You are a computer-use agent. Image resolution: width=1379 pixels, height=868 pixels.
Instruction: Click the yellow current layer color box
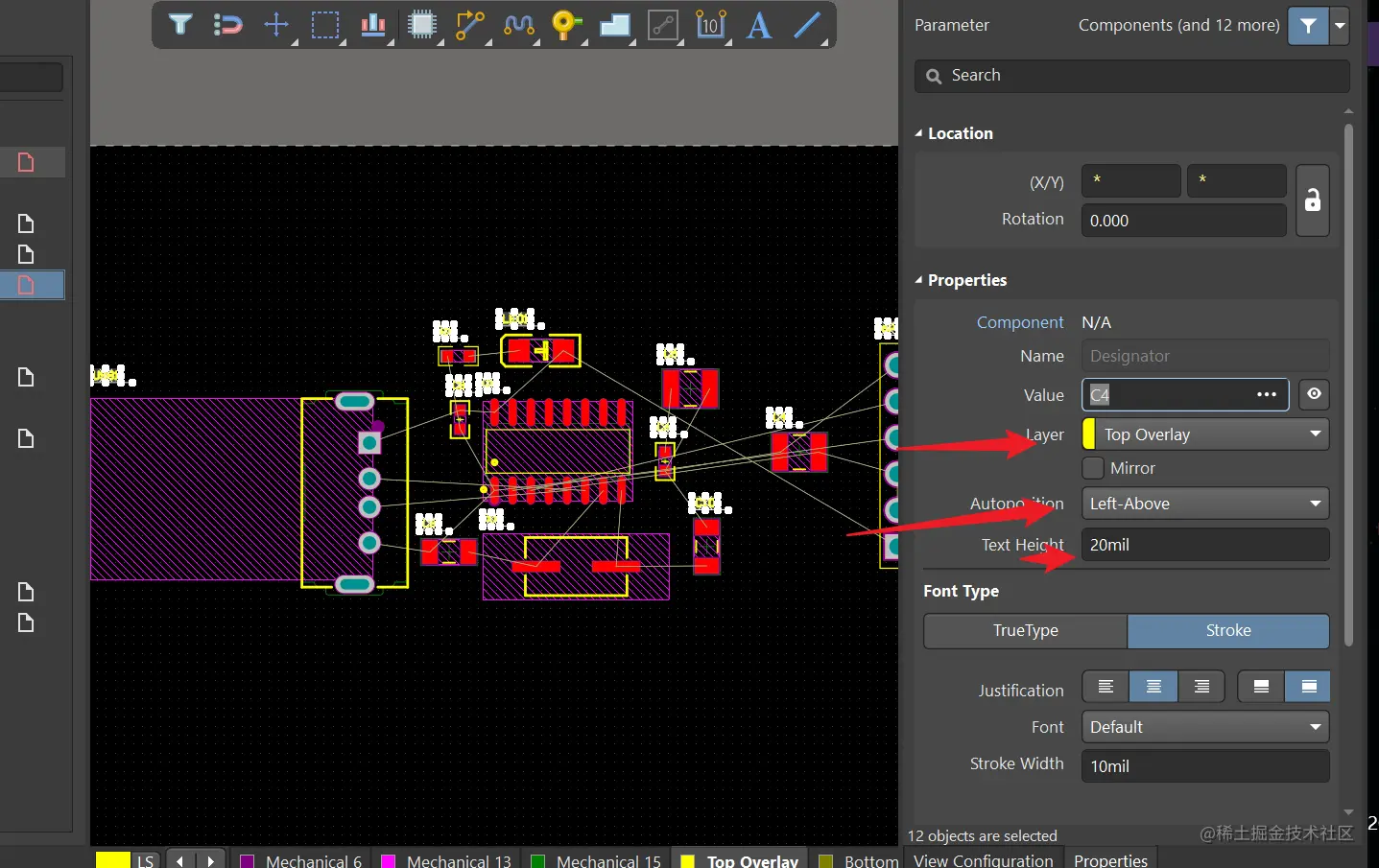pos(112,860)
